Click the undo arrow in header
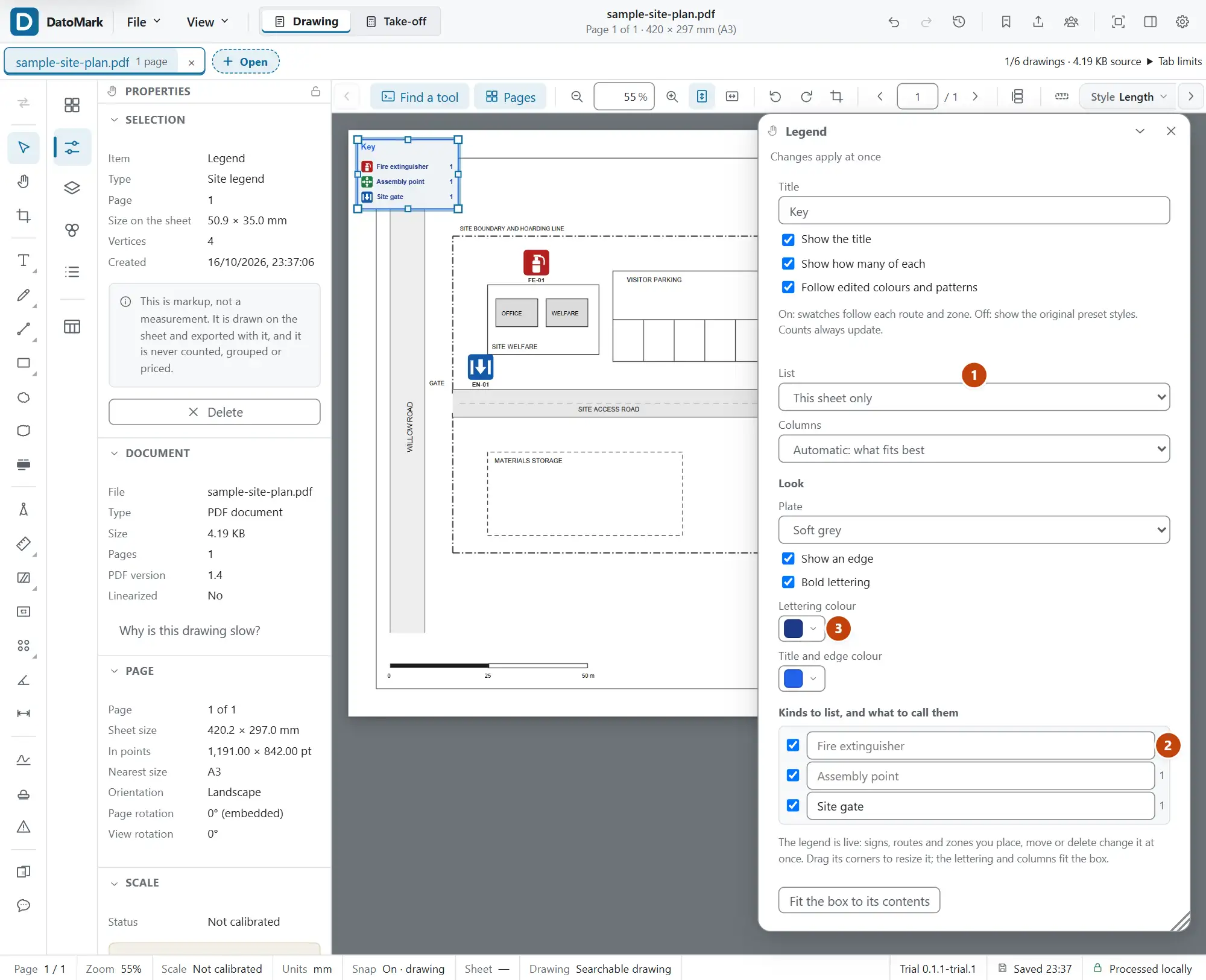The width and height of the screenshot is (1206, 980). (x=894, y=22)
